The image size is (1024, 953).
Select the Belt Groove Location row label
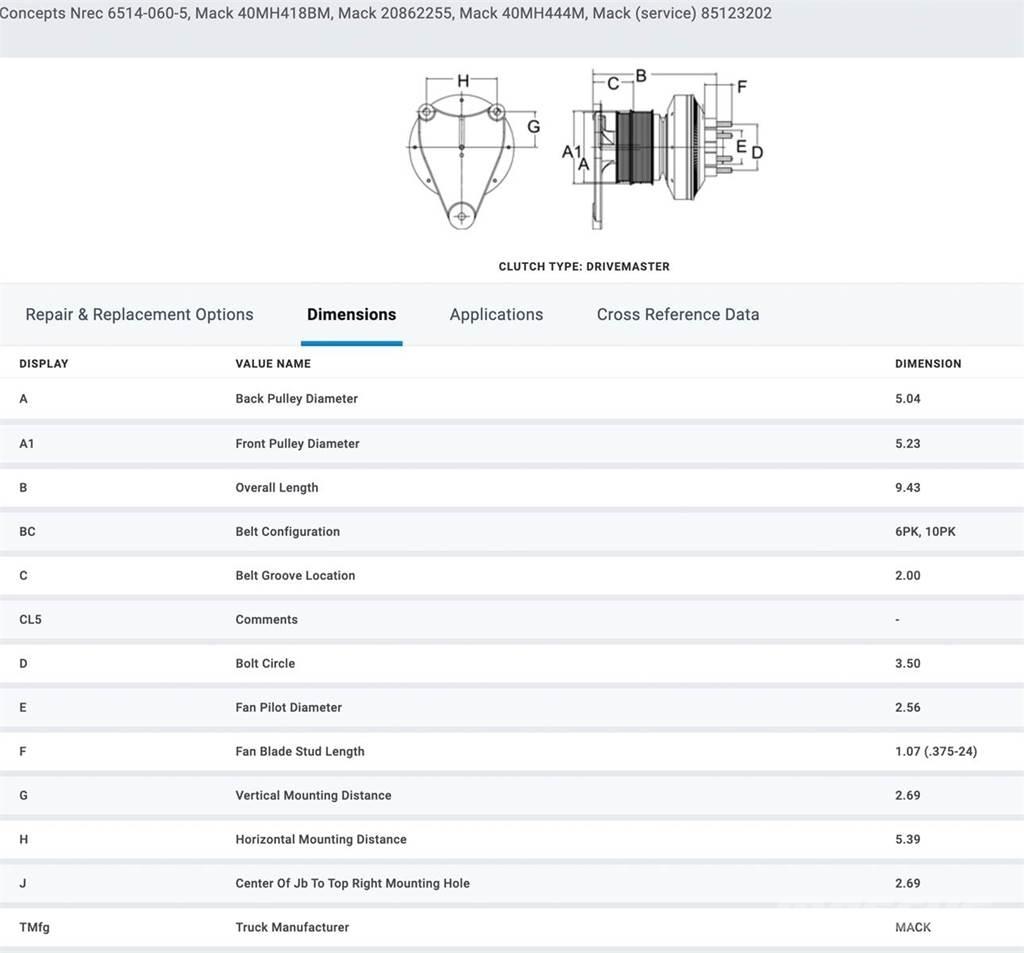coord(295,575)
